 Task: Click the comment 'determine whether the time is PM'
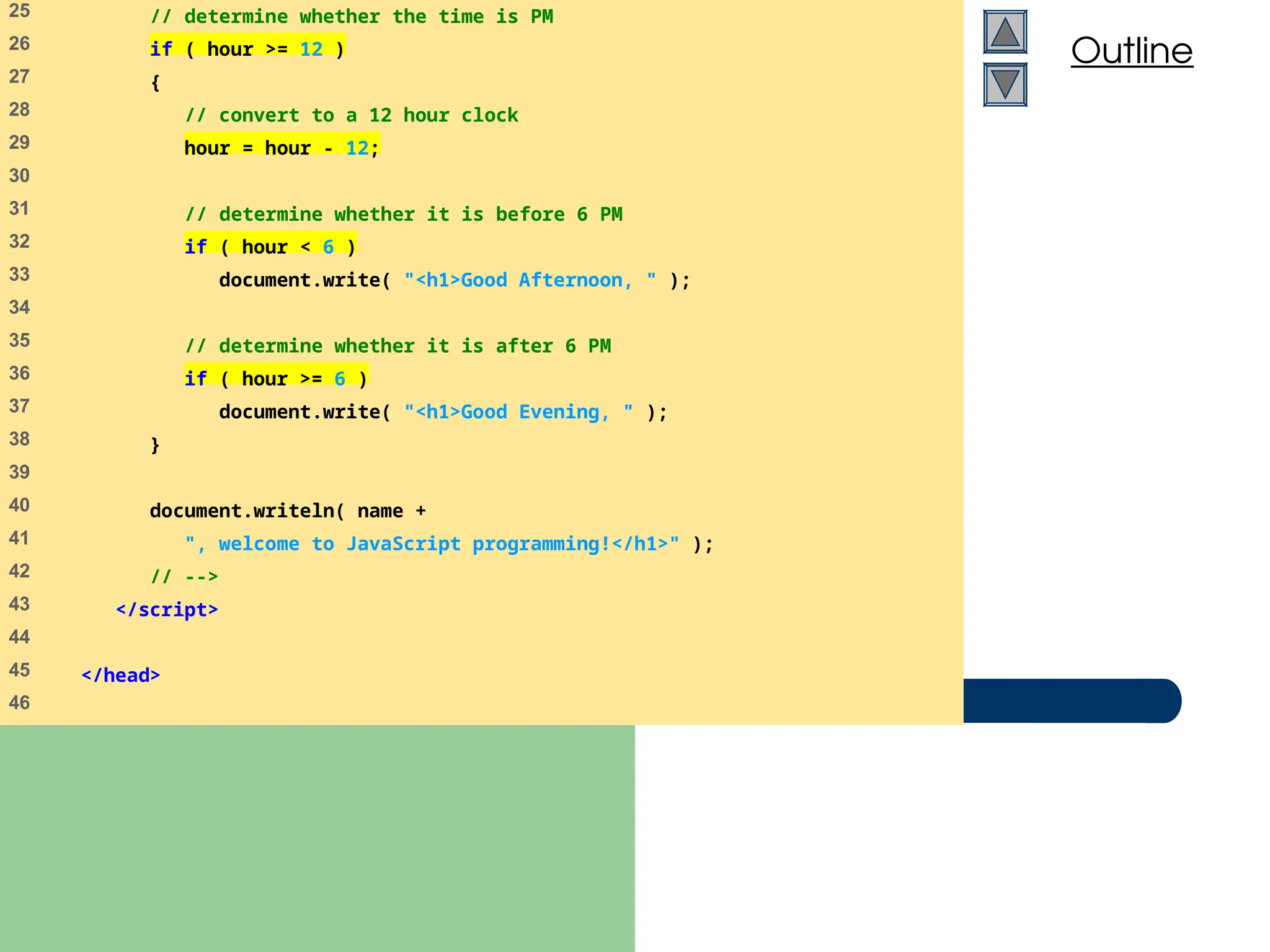point(352,17)
